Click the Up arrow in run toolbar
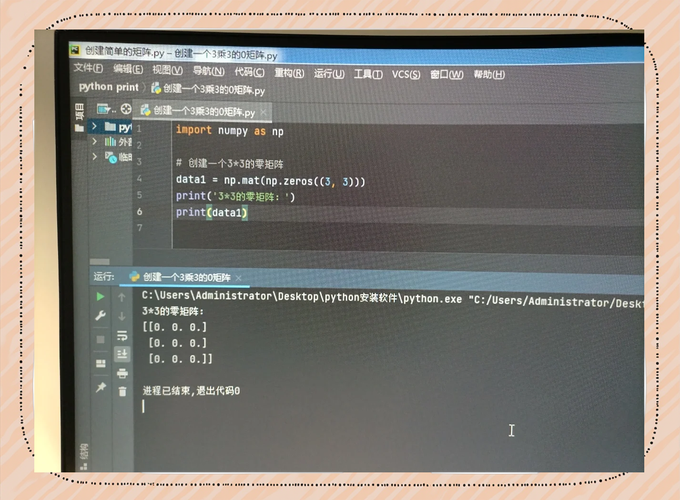 point(122,297)
